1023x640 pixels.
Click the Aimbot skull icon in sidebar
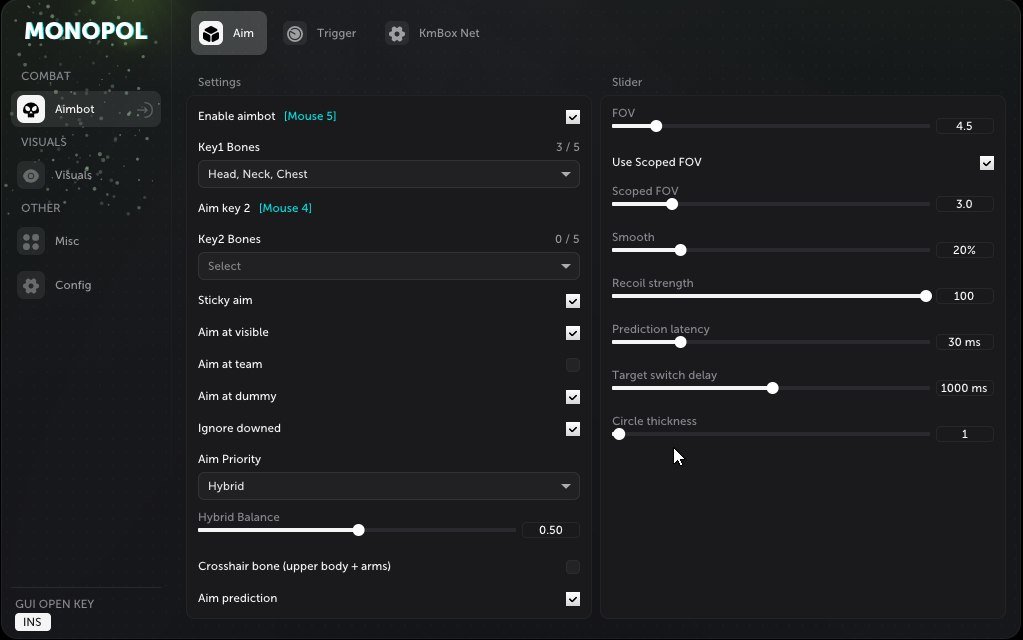(31, 109)
